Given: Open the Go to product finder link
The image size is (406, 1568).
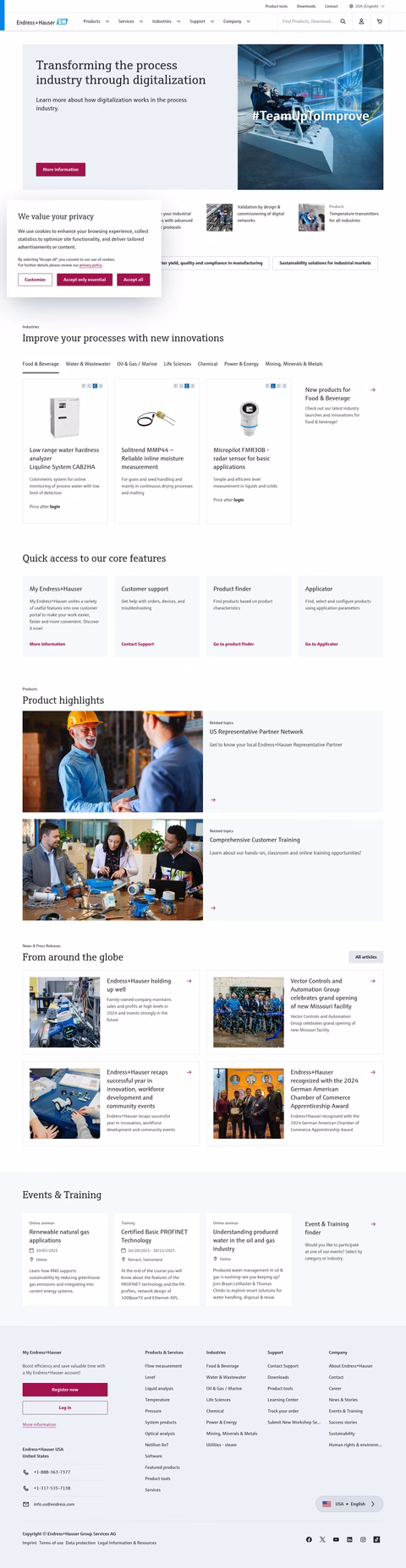Looking at the screenshot, I should 233,644.
